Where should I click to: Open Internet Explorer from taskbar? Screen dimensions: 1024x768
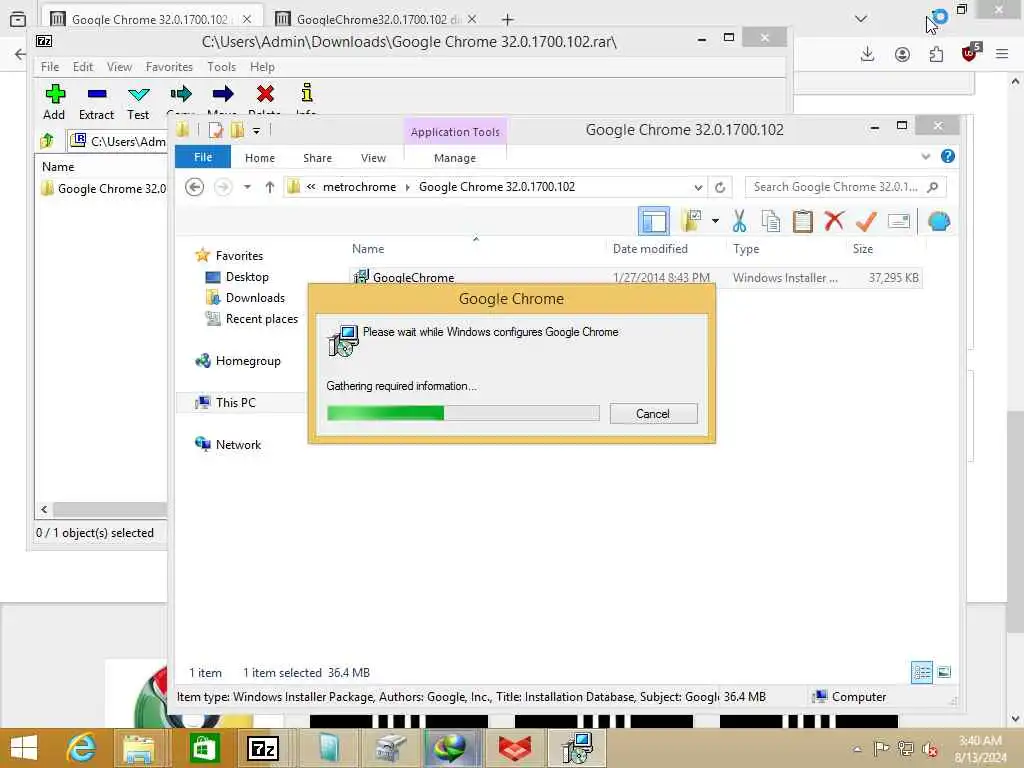point(82,748)
